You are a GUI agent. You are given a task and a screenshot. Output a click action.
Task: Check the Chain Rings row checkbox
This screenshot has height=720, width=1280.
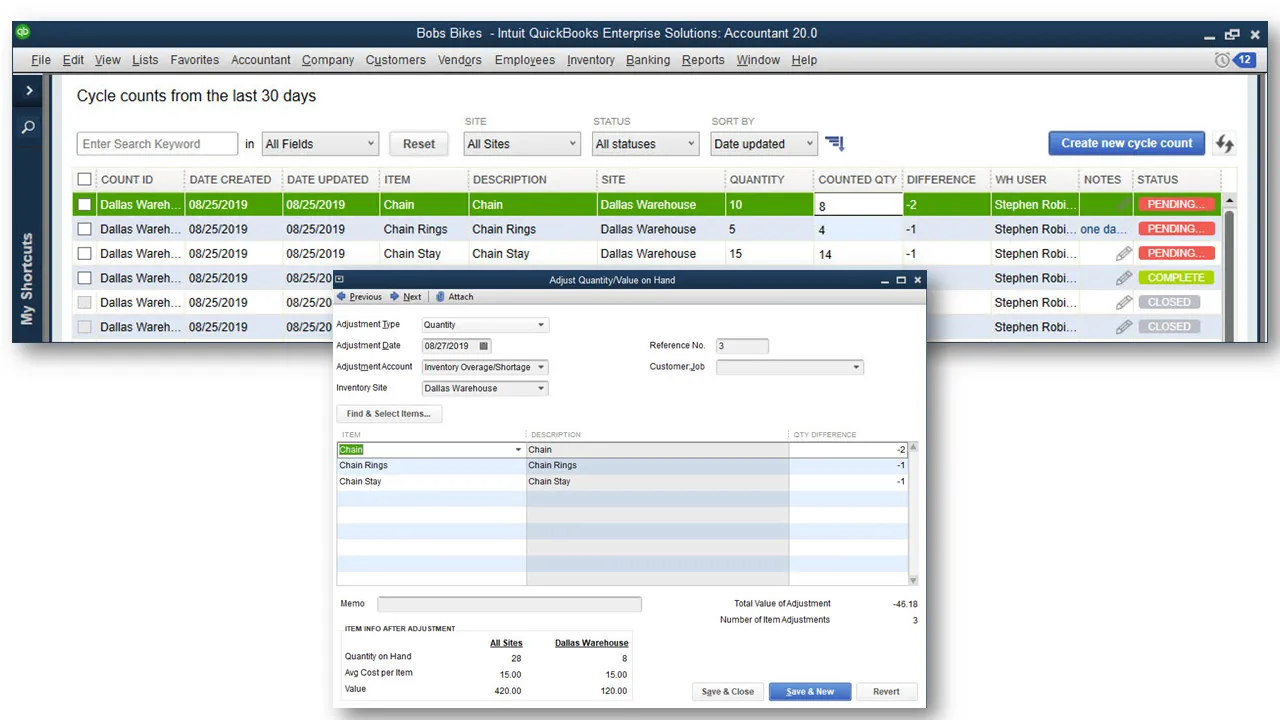tap(85, 229)
